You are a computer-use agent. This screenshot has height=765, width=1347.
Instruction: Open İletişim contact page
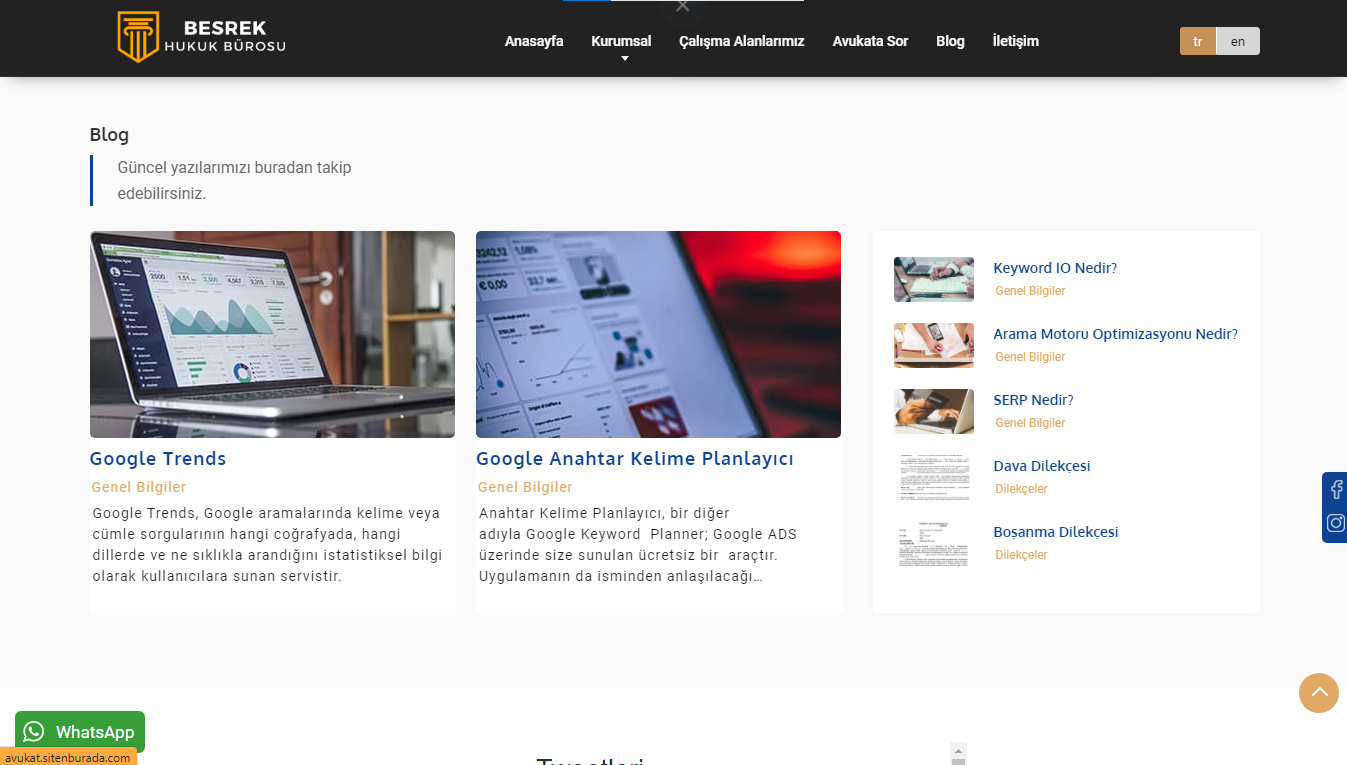[1015, 41]
